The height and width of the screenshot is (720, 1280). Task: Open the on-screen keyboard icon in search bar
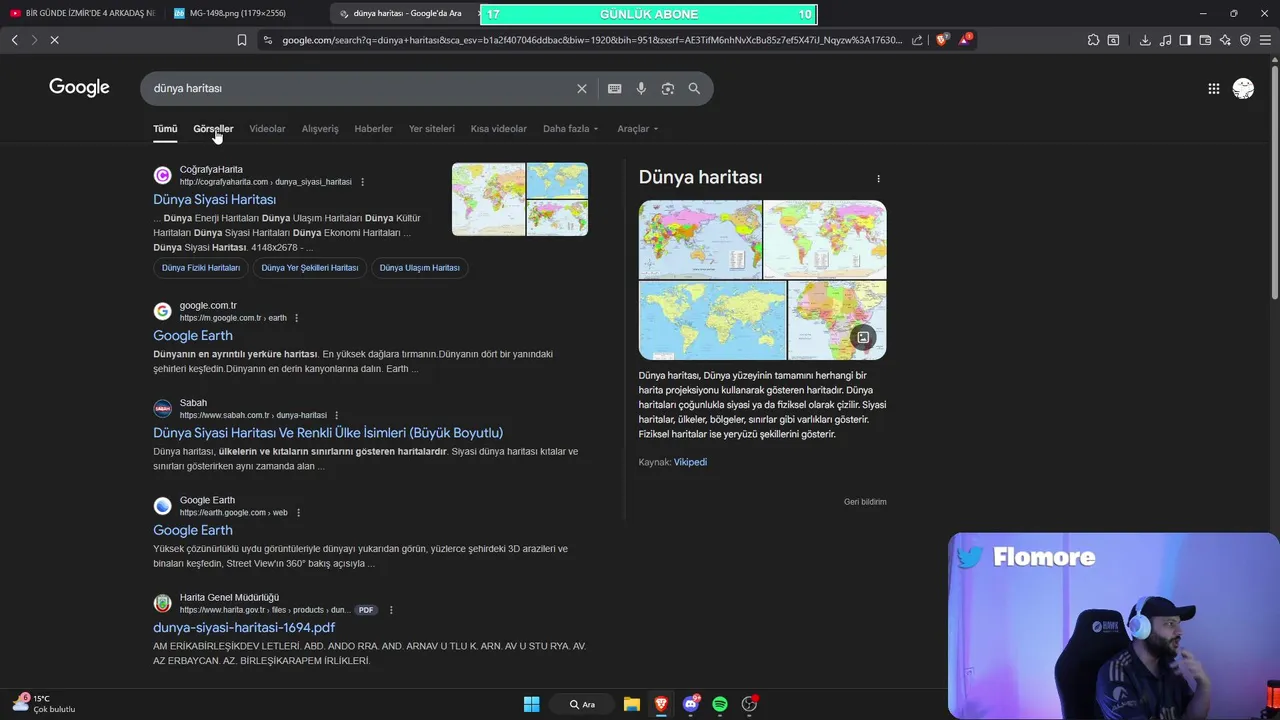pos(615,88)
